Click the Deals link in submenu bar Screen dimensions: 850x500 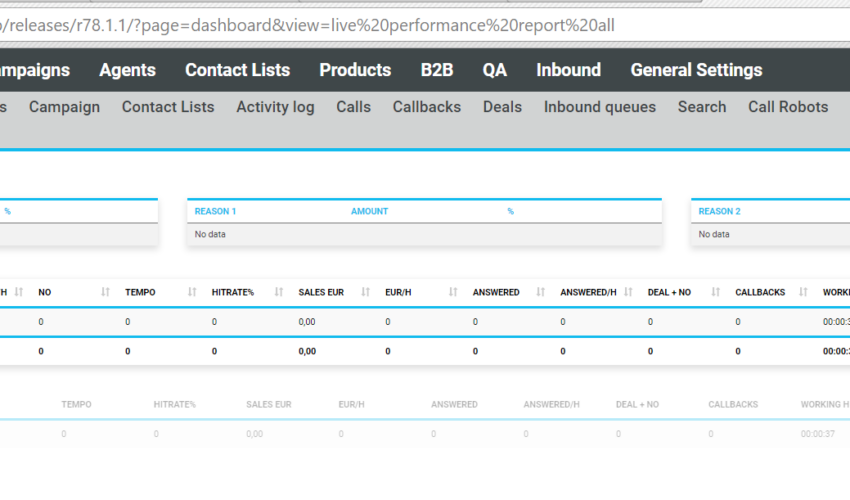point(502,107)
